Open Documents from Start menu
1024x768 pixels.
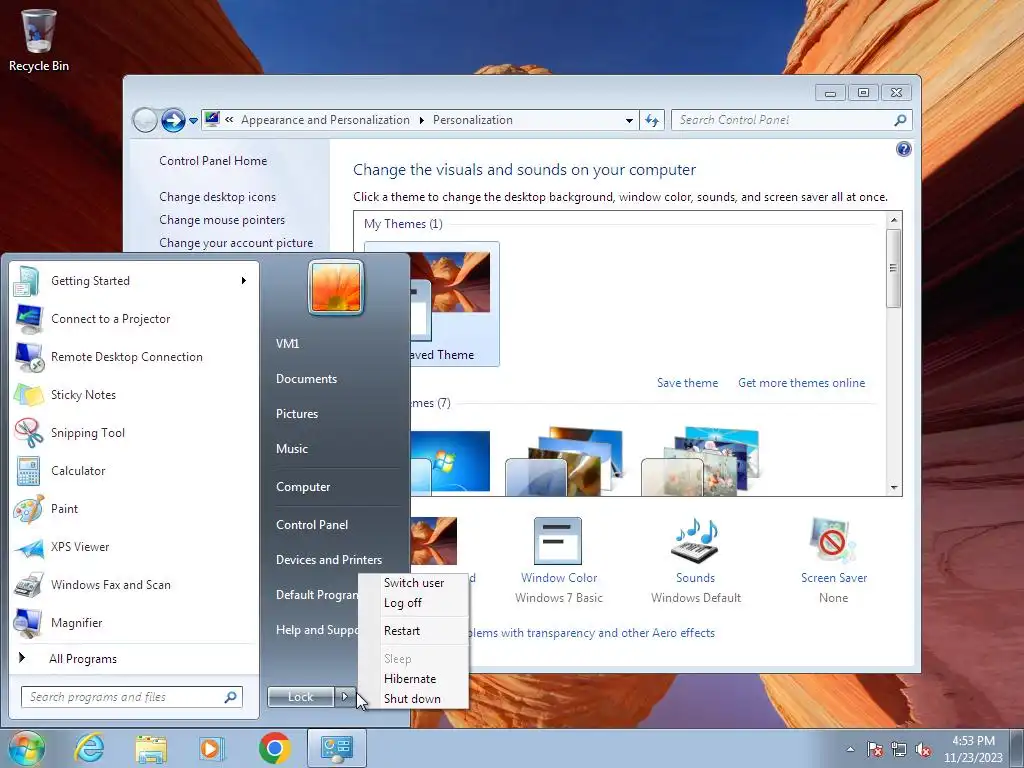pos(306,379)
